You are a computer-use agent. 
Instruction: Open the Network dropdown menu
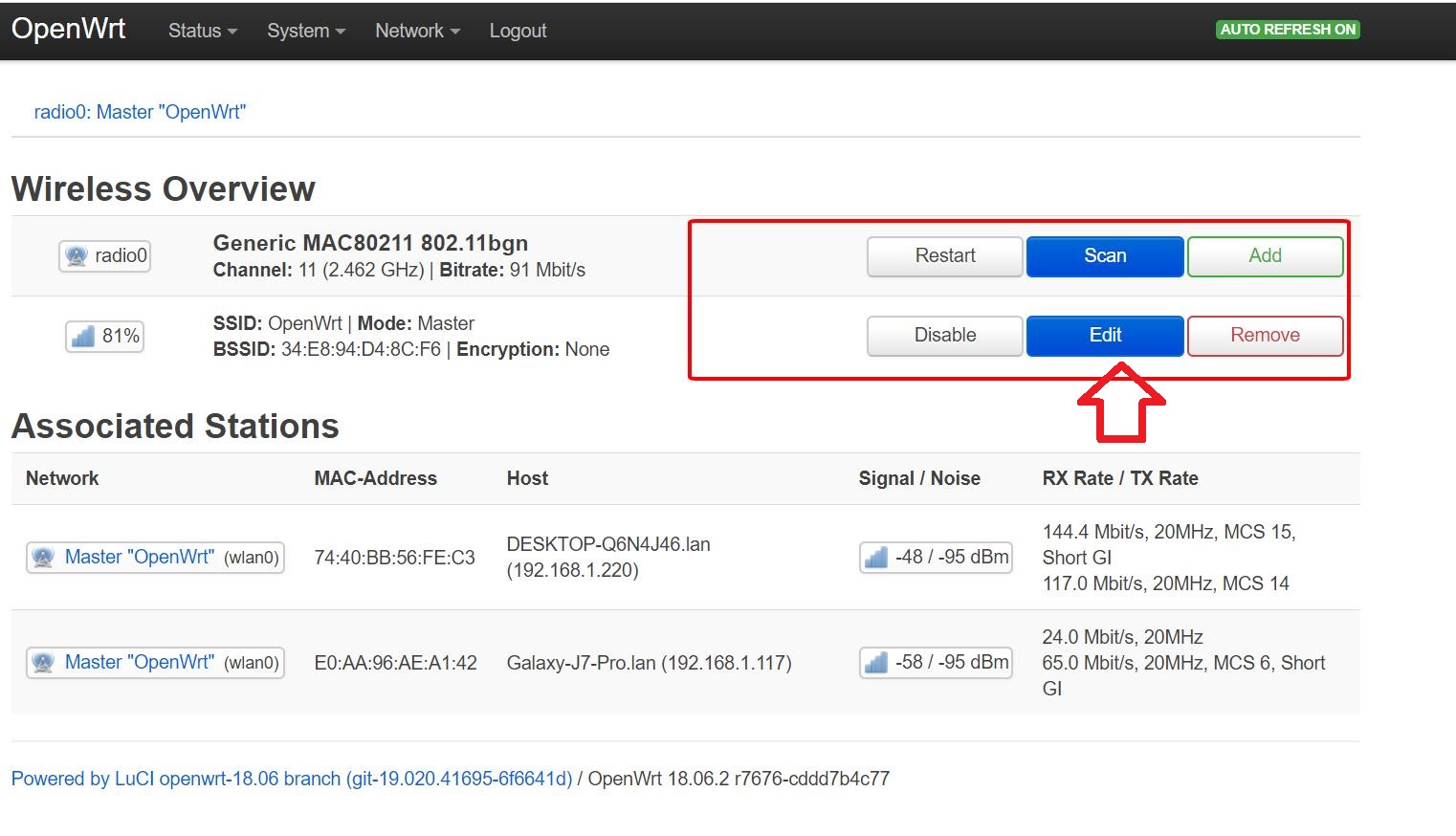(417, 31)
